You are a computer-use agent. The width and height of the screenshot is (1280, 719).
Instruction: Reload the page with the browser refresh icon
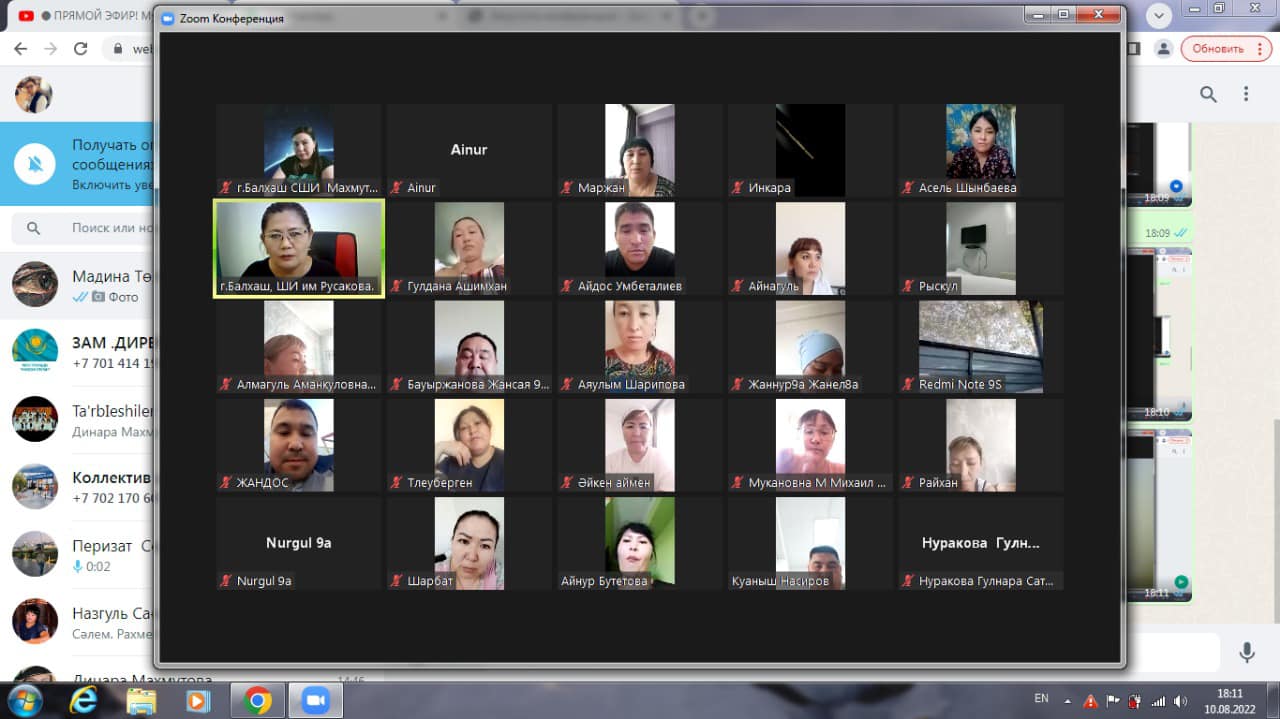tap(81, 49)
